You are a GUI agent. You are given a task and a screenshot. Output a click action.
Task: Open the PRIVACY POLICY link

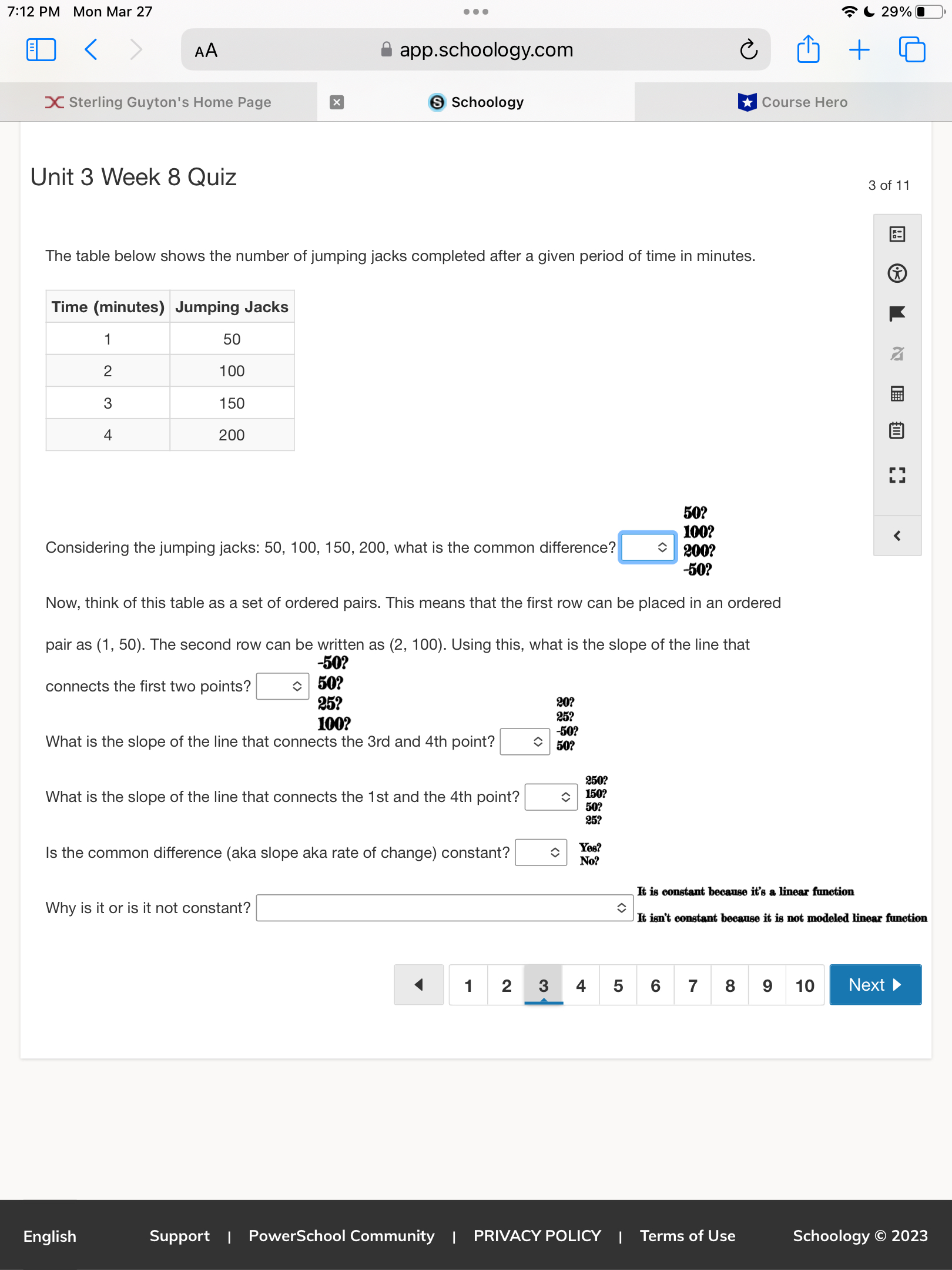click(537, 1236)
